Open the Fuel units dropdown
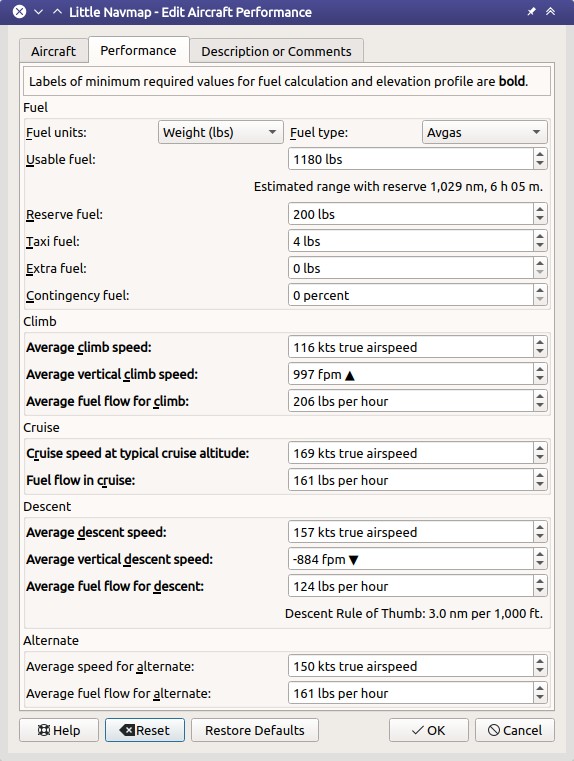The height and width of the screenshot is (761, 574). [220, 132]
